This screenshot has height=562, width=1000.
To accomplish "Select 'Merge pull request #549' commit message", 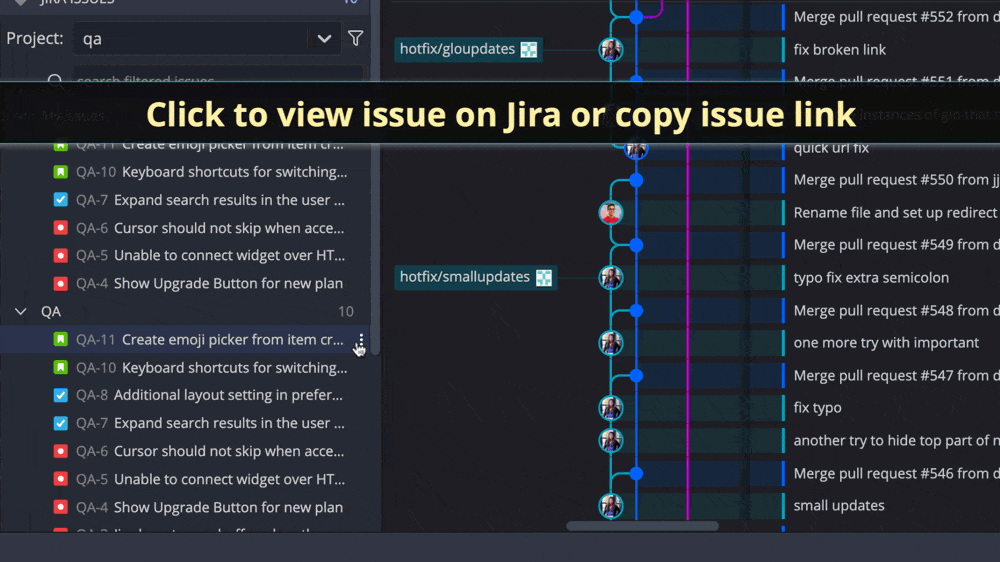I will tap(896, 245).
